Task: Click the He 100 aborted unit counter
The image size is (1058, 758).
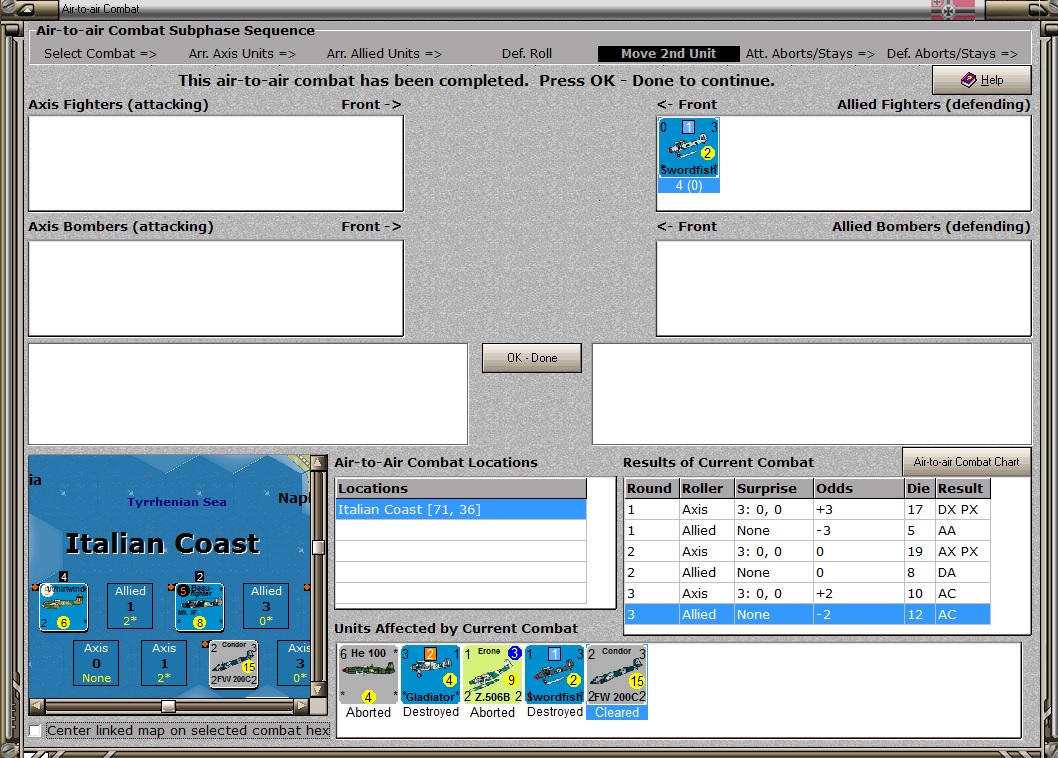Action: 368,675
